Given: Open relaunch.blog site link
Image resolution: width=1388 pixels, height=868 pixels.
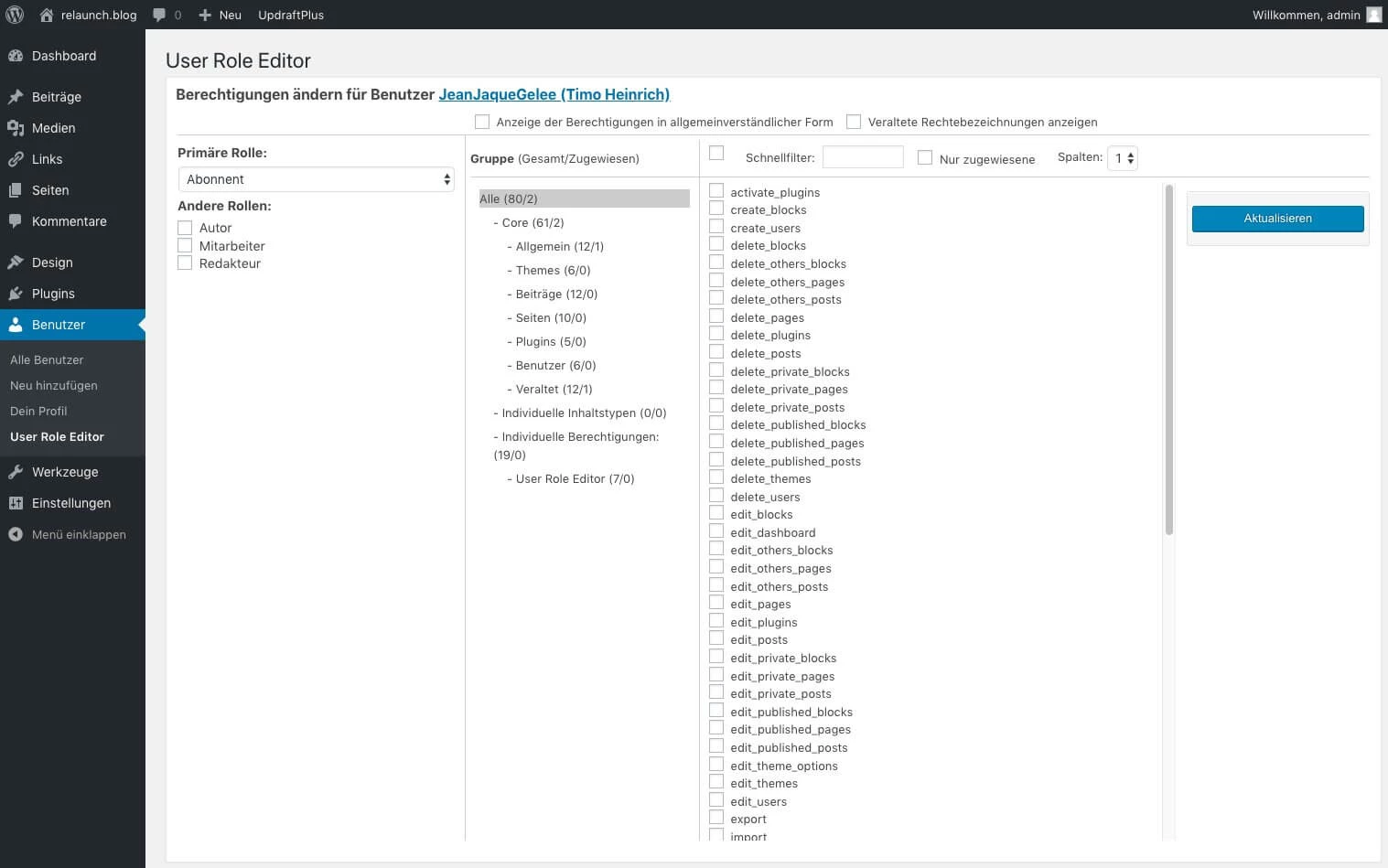Looking at the screenshot, I should [99, 15].
